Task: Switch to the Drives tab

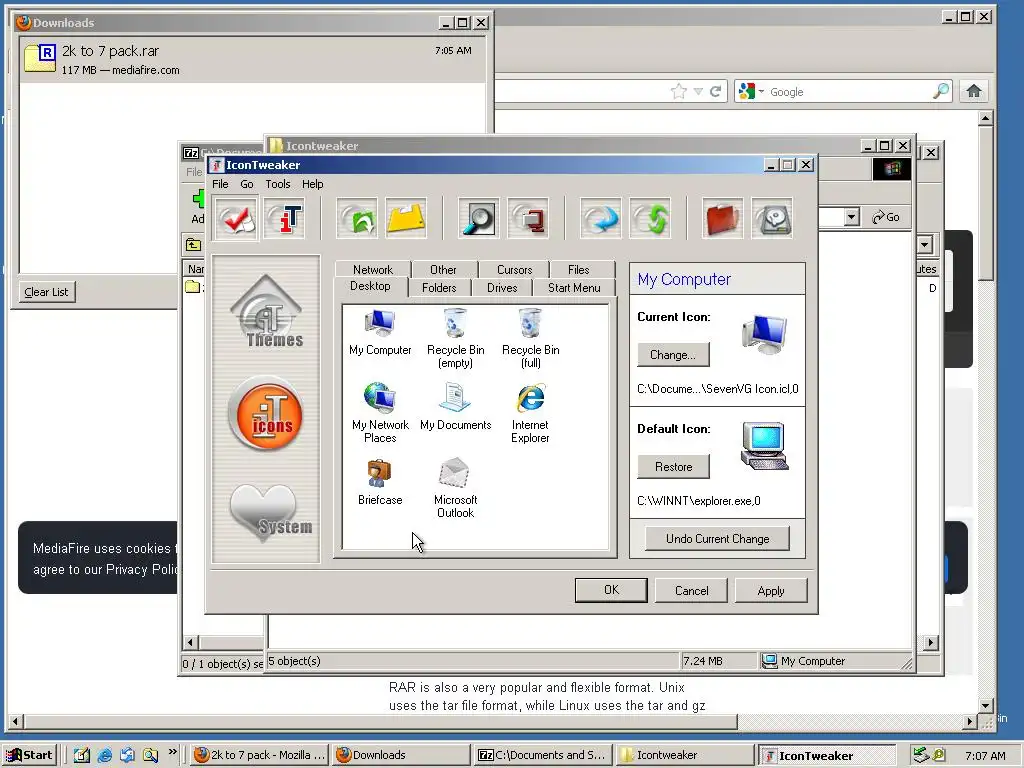Action: 502,287
